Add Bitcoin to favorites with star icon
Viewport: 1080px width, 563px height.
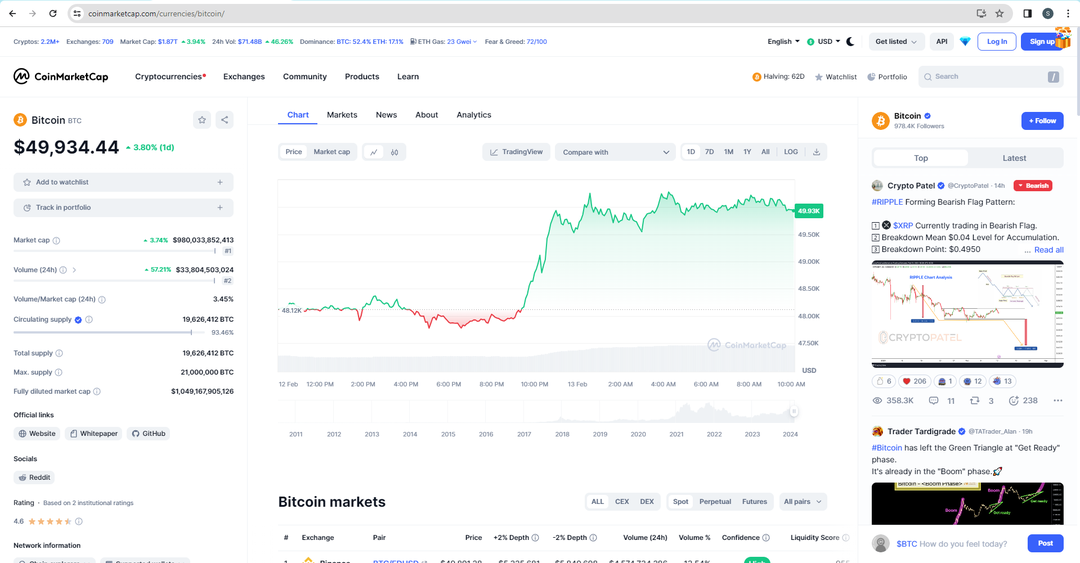pos(202,120)
